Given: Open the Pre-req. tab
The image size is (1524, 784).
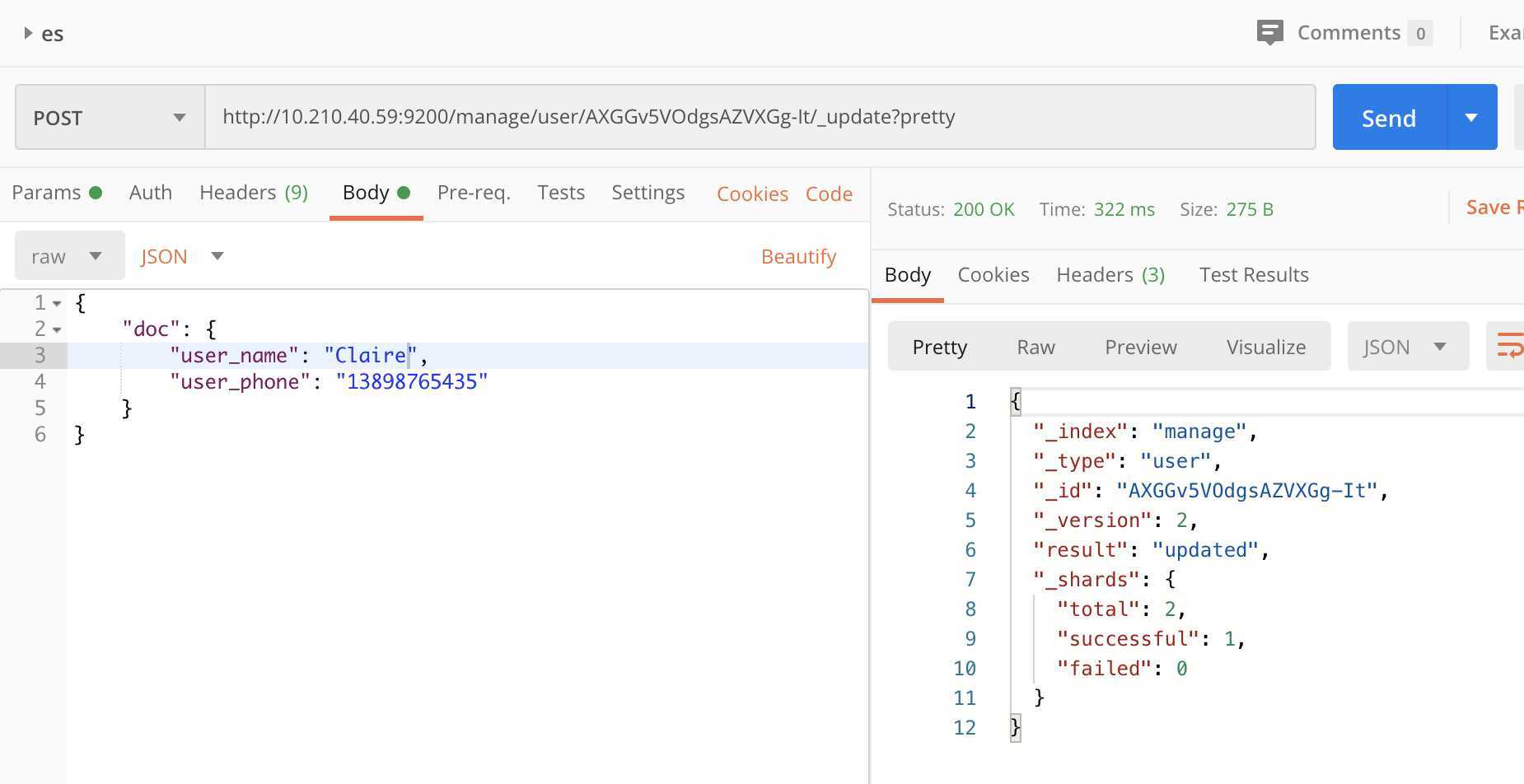Looking at the screenshot, I should tap(474, 193).
